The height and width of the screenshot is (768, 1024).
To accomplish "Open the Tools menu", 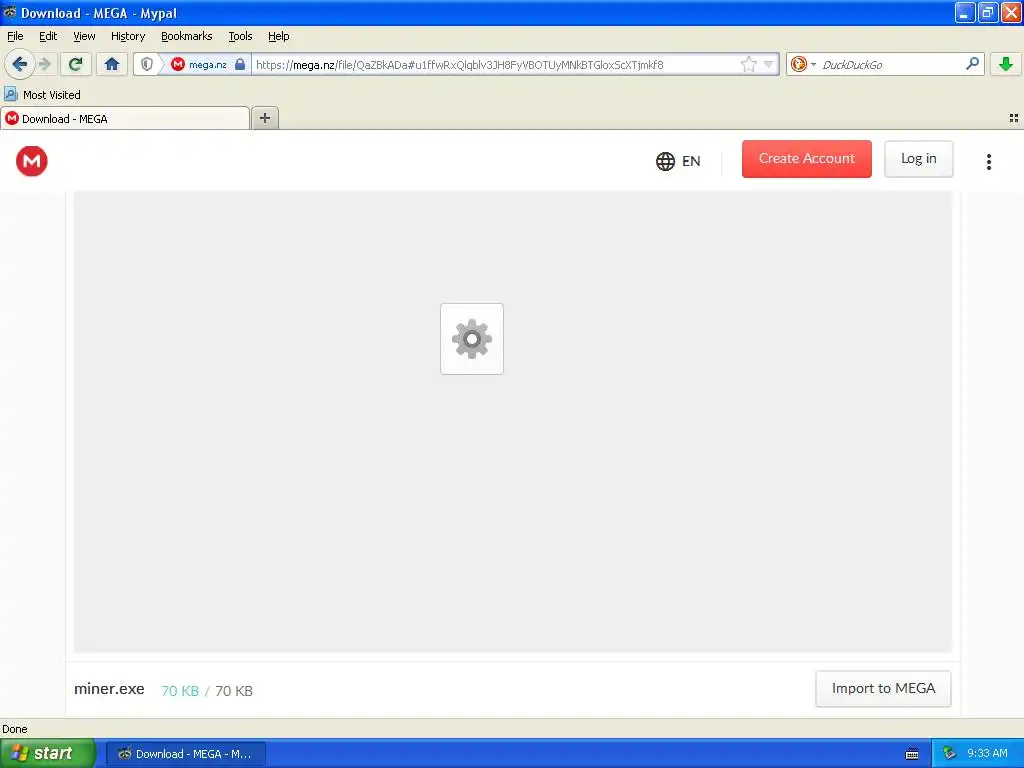I will point(240,36).
